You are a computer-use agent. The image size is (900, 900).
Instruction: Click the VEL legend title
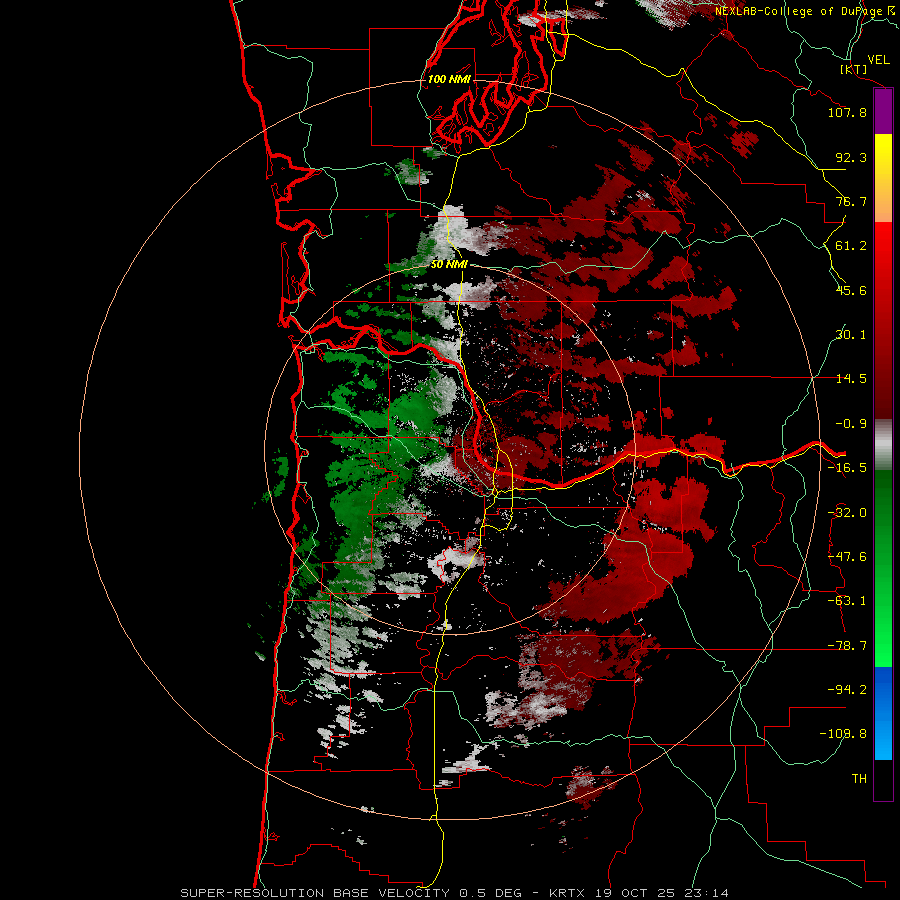click(x=878, y=60)
